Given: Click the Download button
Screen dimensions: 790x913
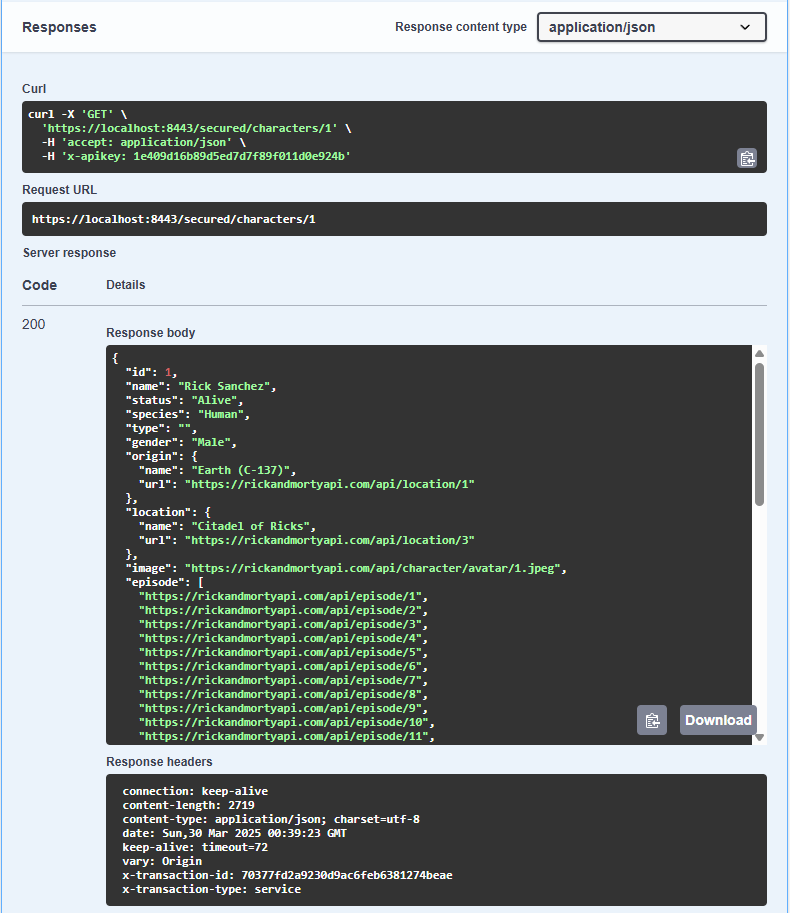Looking at the screenshot, I should click(x=717, y=719).
